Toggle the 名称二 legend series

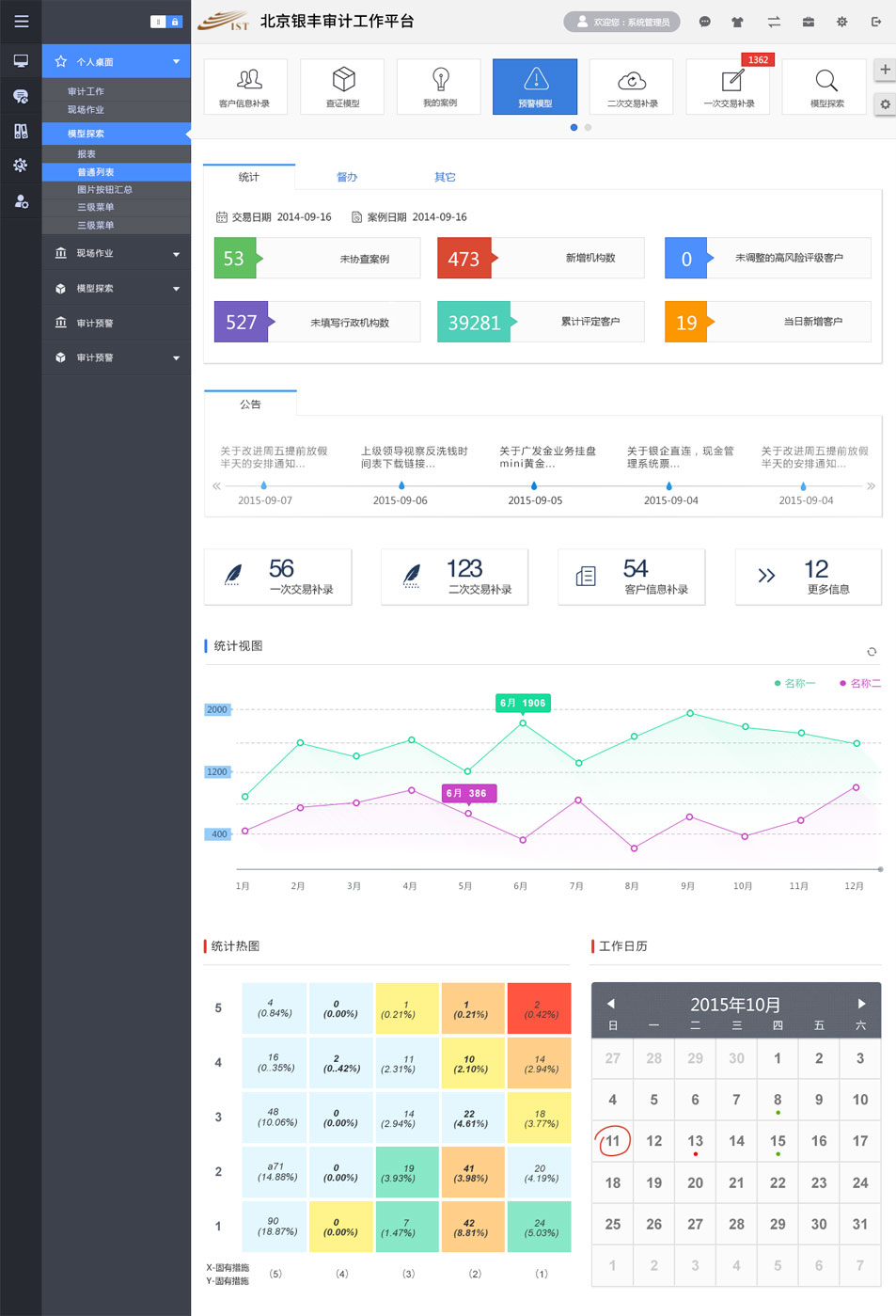coord(860,684)
